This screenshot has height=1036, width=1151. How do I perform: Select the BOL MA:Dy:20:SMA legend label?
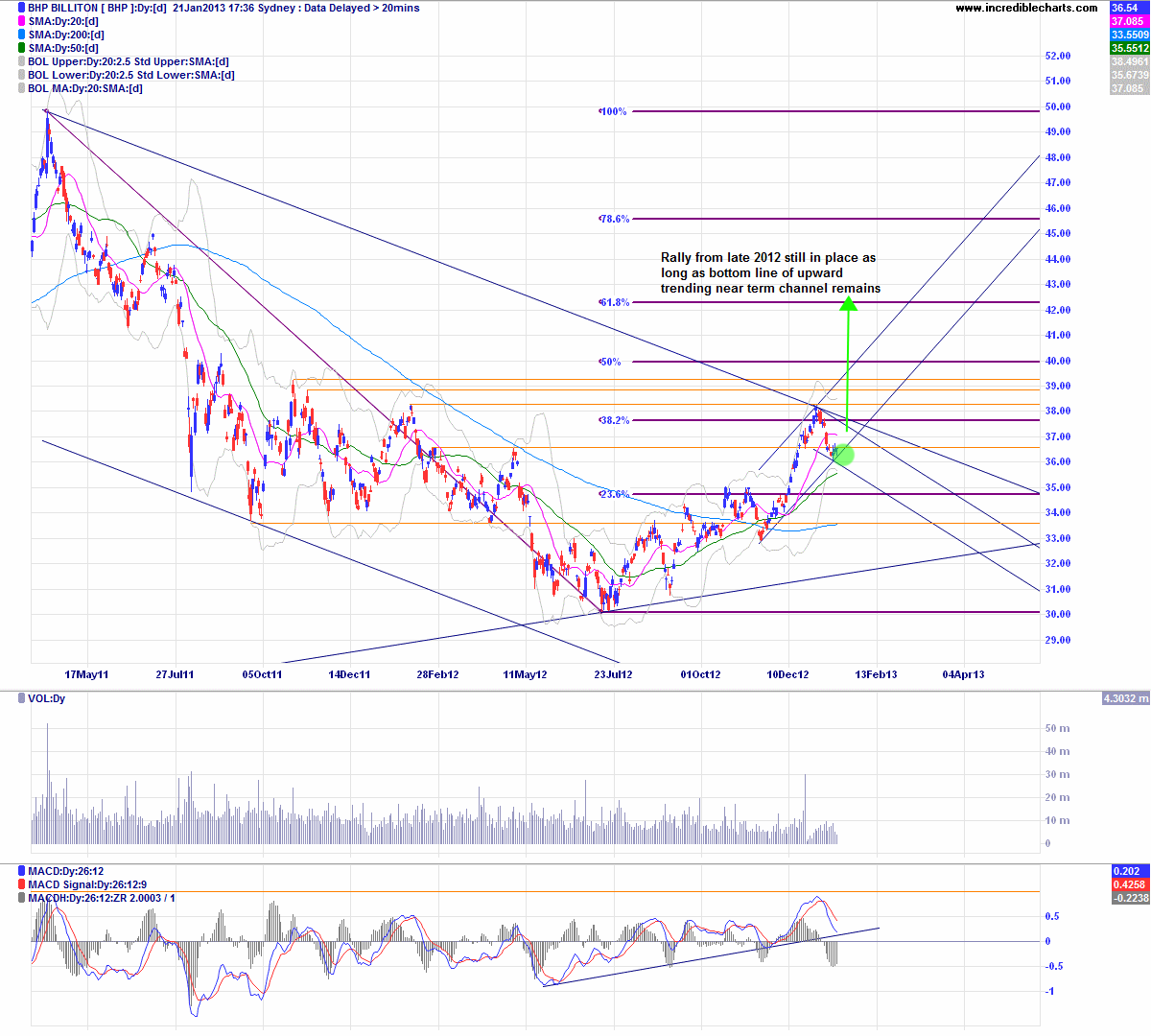coord(85,88)
